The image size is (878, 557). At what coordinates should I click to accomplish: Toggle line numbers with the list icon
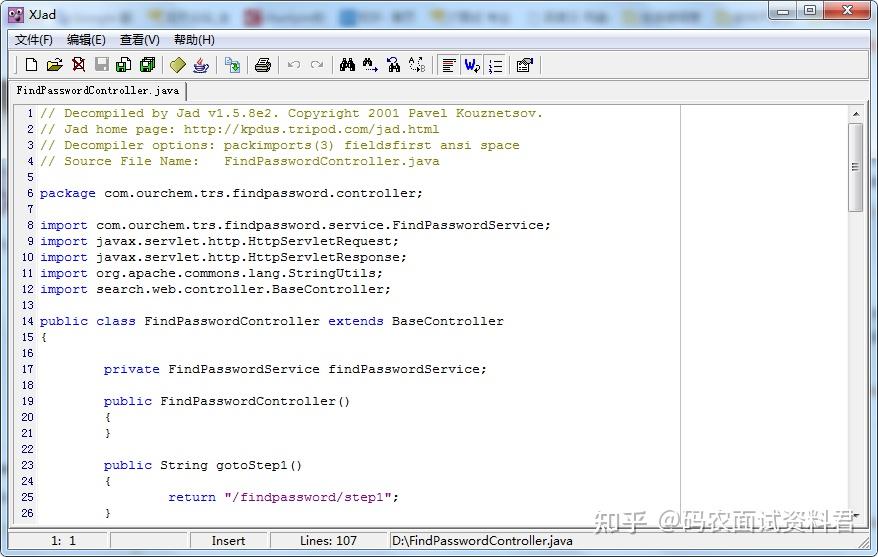pyautogui.click(x=496, y=65)
